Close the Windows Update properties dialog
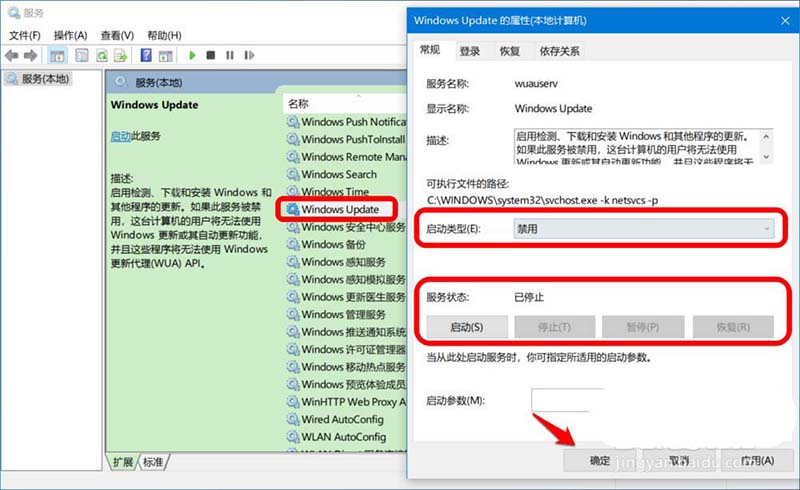Image resolution: width=800 pixels, height=490 pixels. click(x=785, y=20)
